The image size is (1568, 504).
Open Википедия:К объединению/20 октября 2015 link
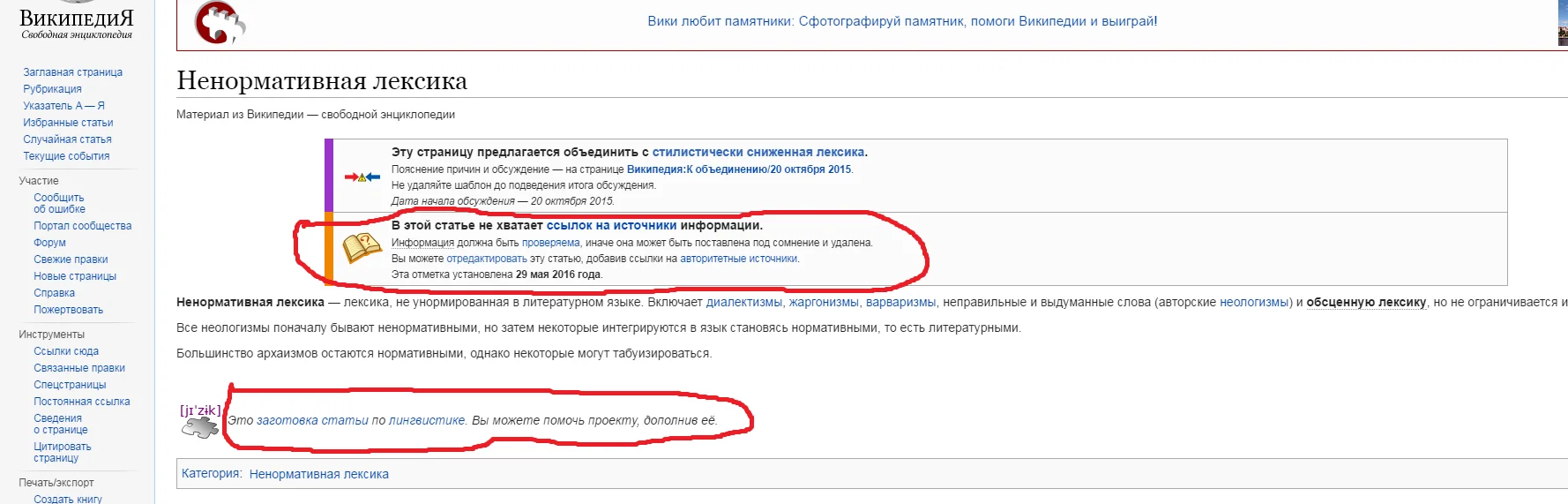739,169
